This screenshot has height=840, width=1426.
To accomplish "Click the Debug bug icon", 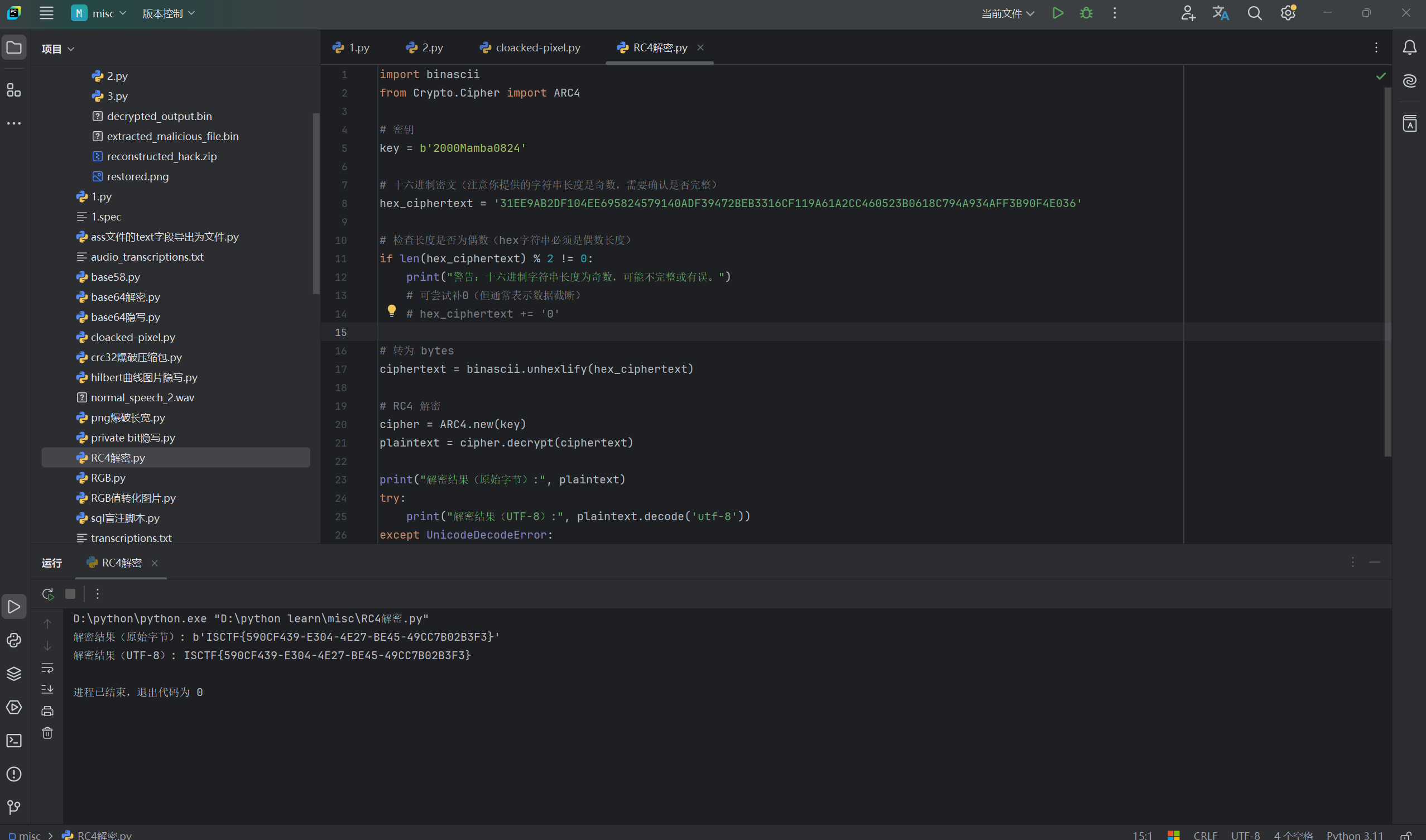I will click(x=1086, y=13).
